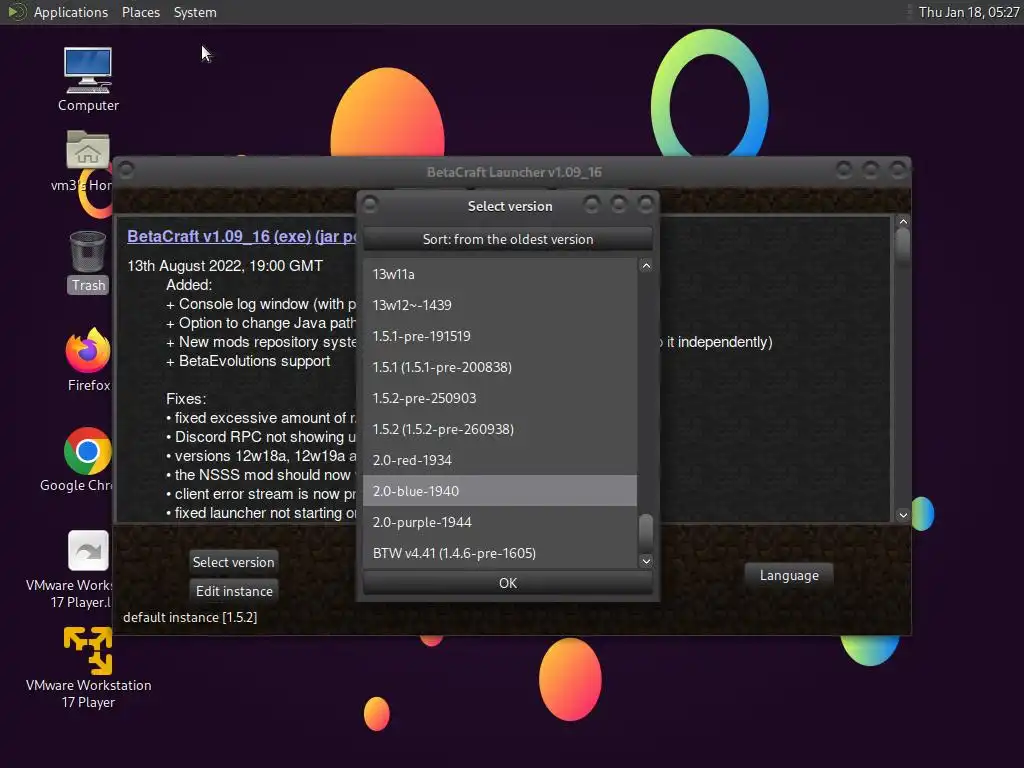Click version list scroll up arrow

[x=646, y=266]
